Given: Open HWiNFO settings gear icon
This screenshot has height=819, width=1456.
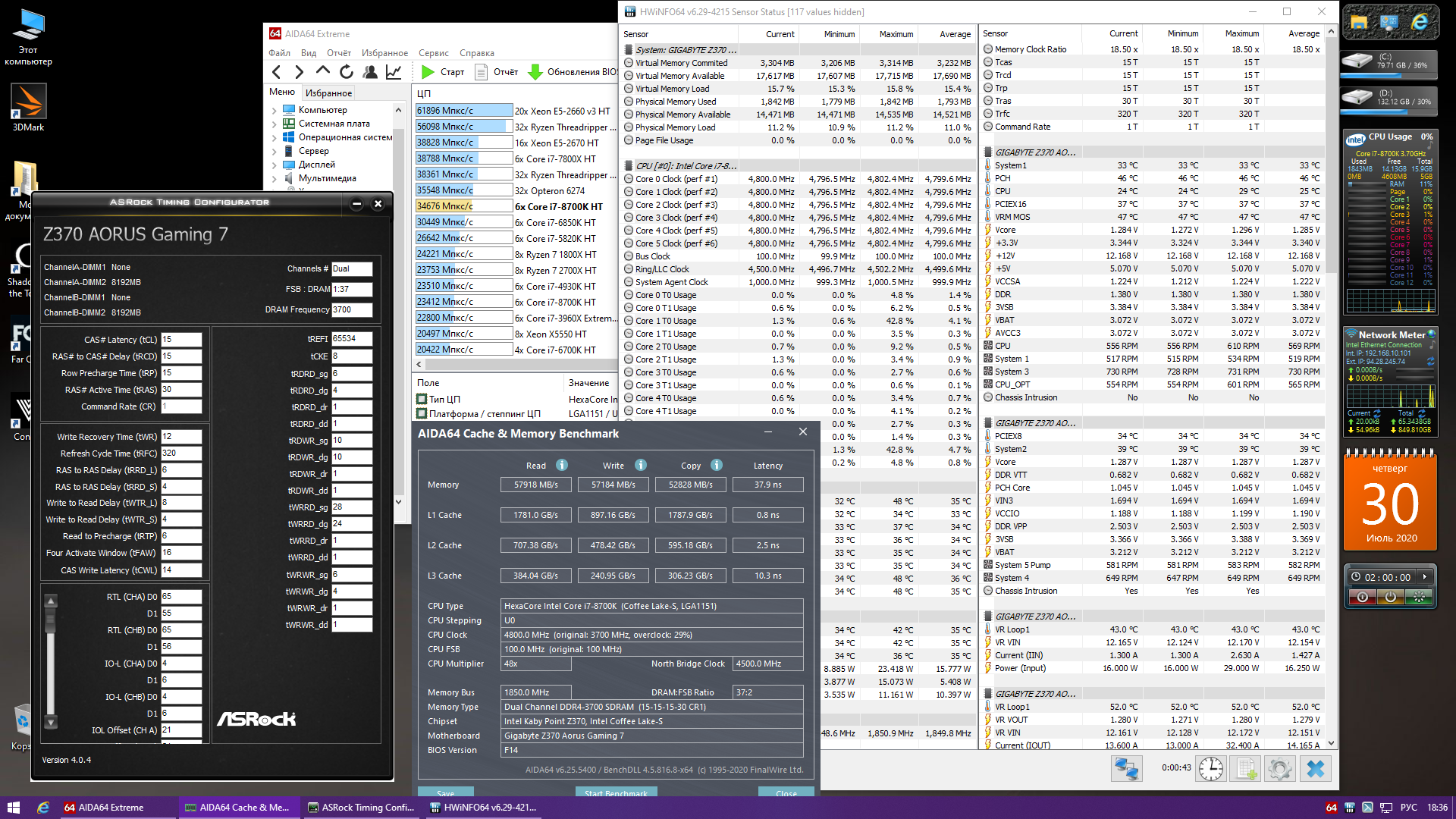Looking at the screenshot, I should (1279, 769).
